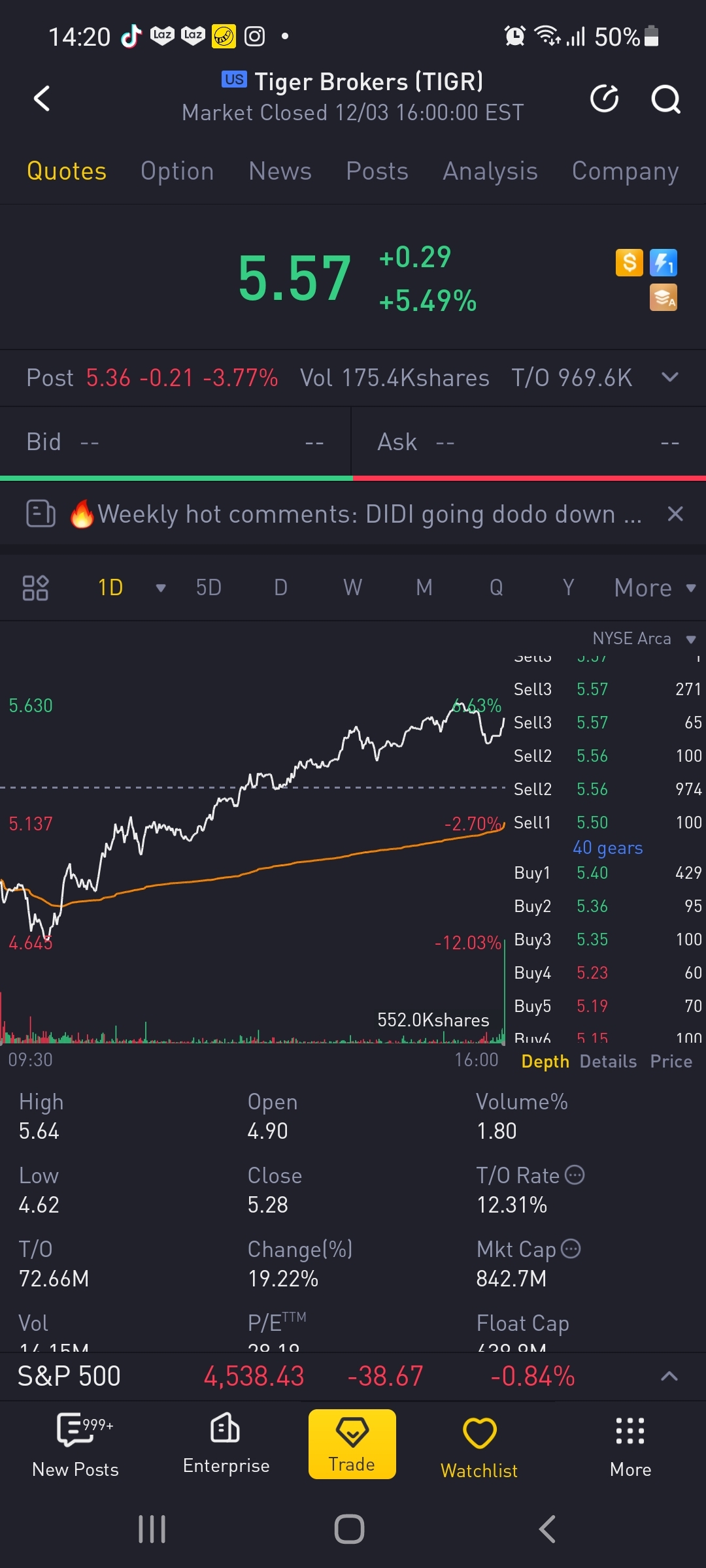Expand the S&P 500 index bar

click(x=669, y=1377)
